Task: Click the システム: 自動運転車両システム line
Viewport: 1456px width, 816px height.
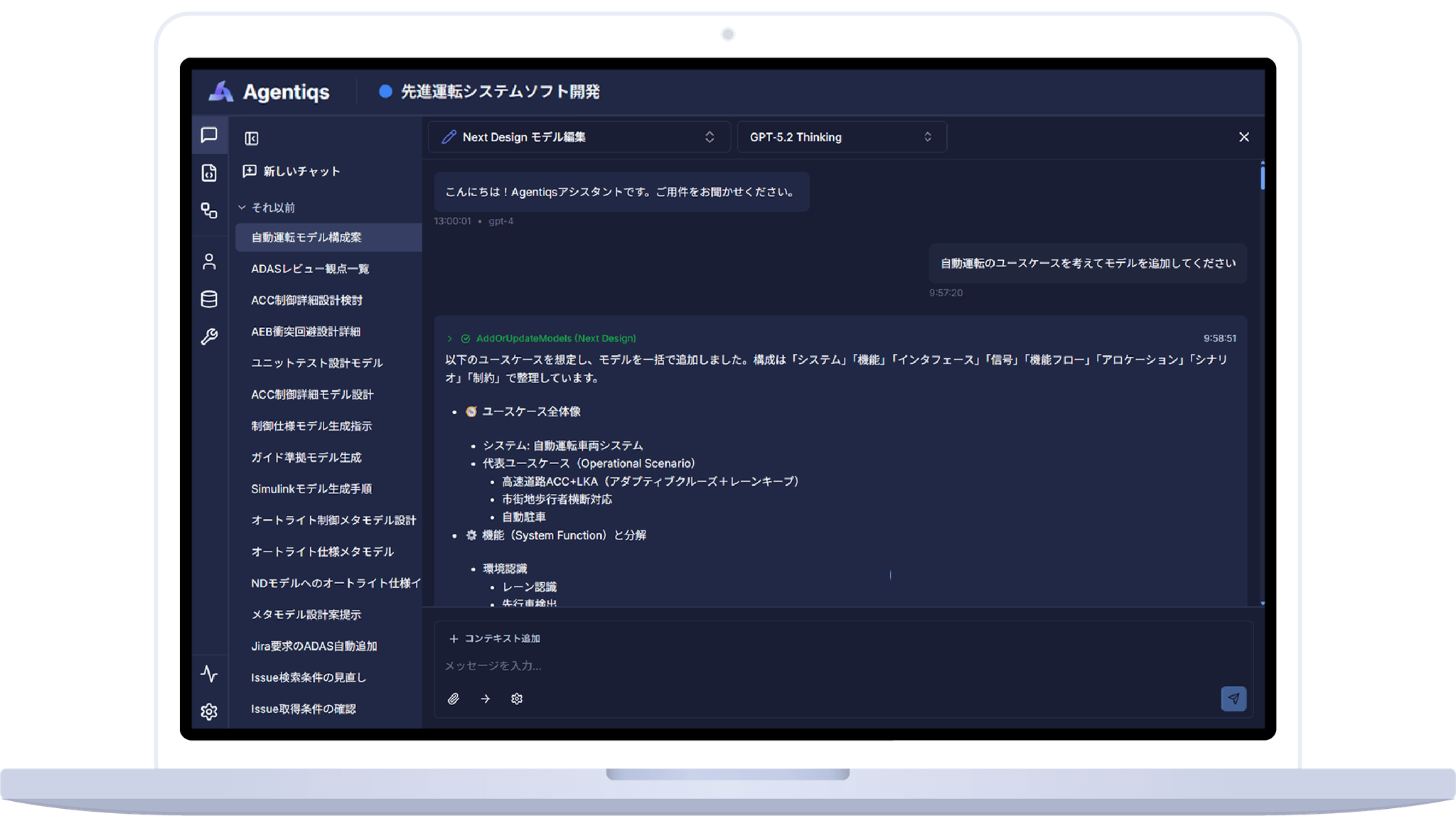Action: (x=563, y=446)
